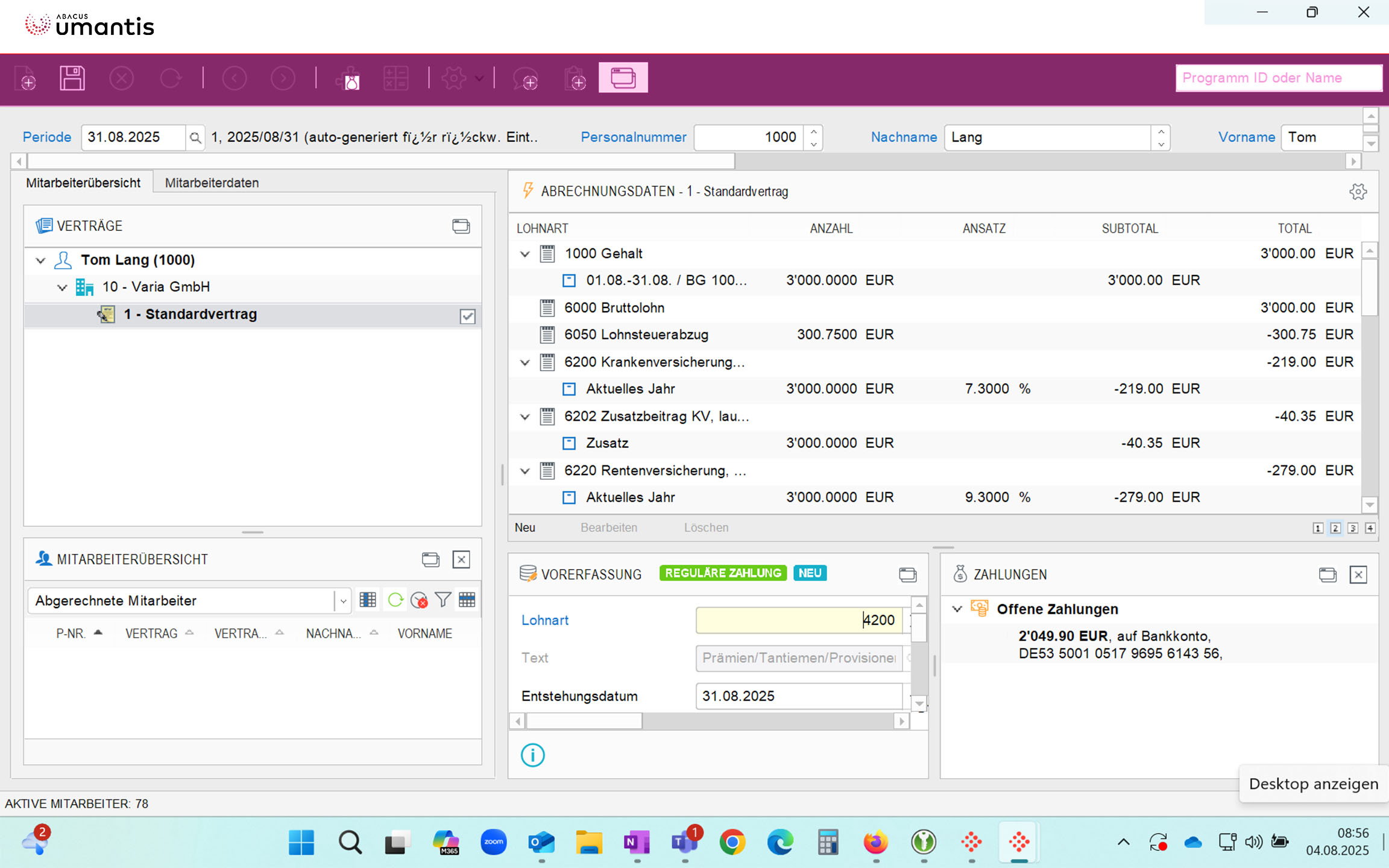Select the Mitarbeiterübersicht tab
This screenshot has height=868, width=1389.
pos(83,183)
